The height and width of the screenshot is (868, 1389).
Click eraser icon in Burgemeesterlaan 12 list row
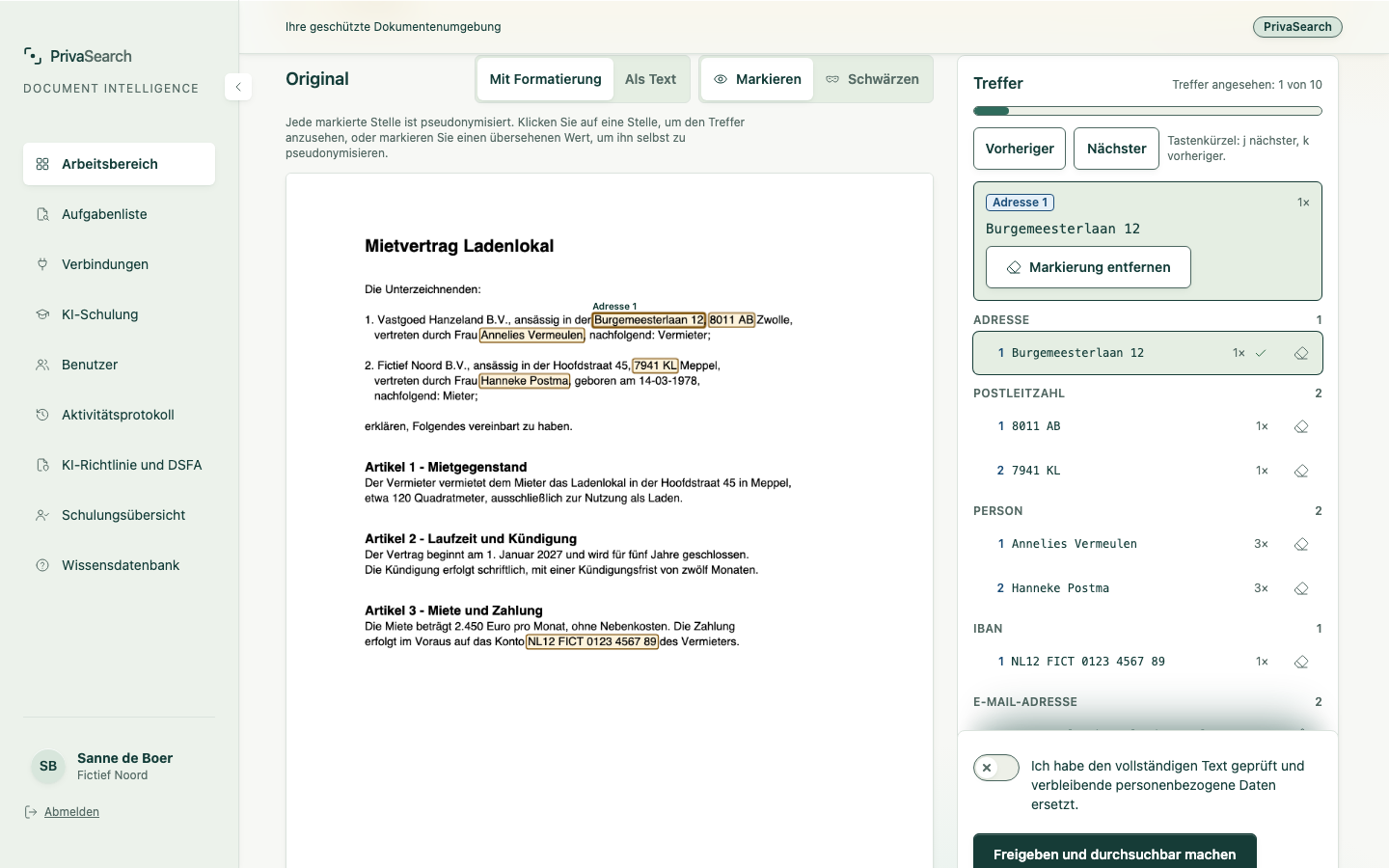[x=1301, y=353]
